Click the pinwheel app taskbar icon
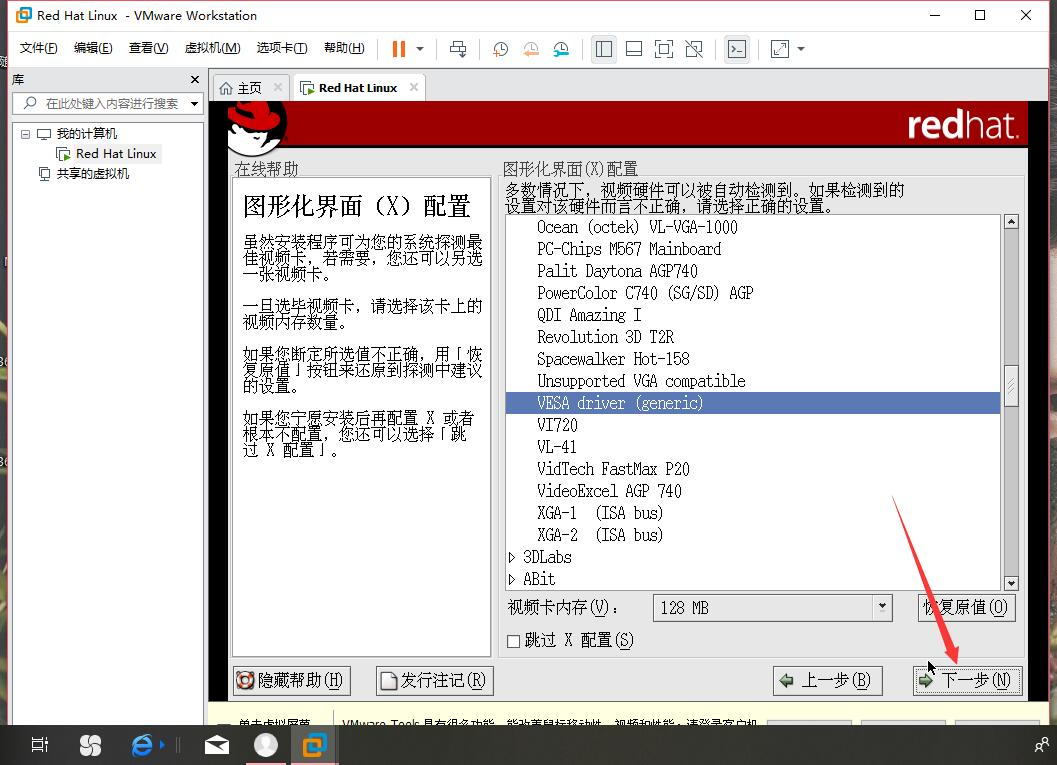 click(90, 745)
